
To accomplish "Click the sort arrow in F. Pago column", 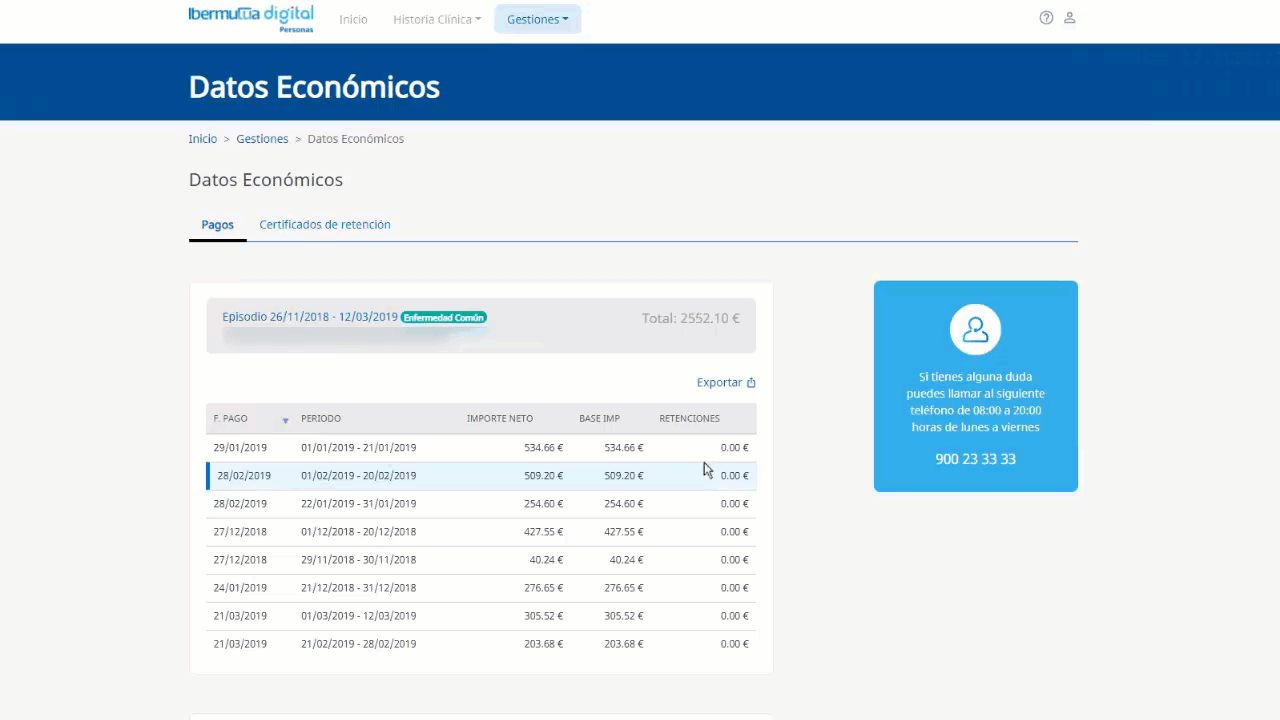I will click(x=285, y=420).
